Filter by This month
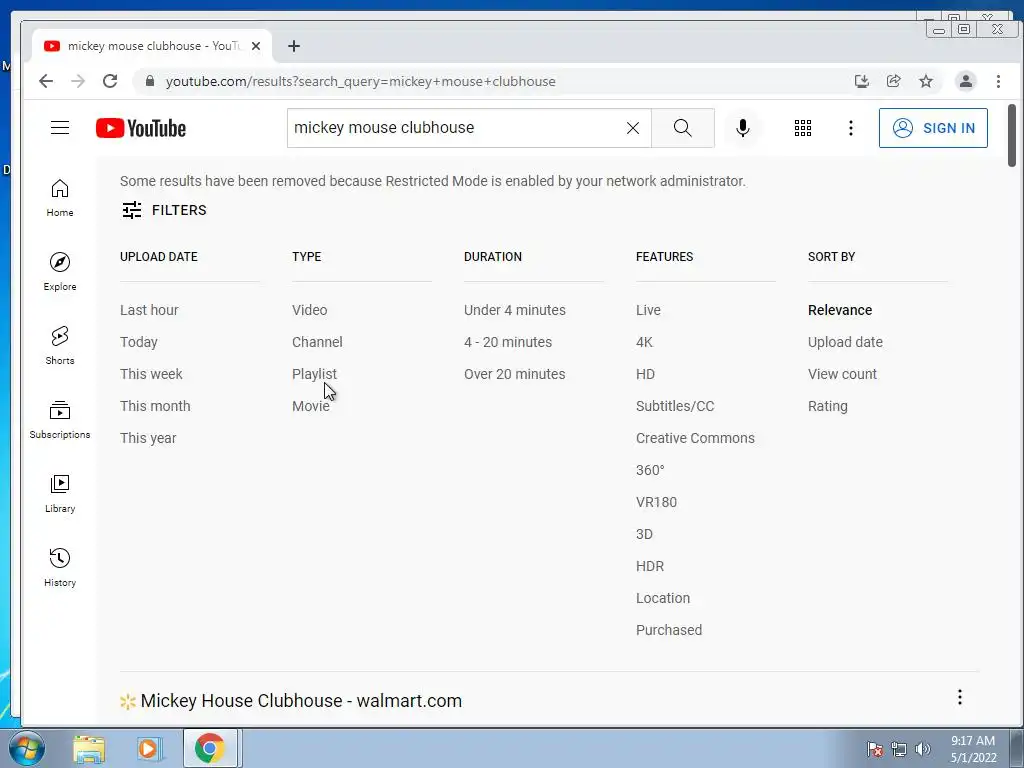 155,406
